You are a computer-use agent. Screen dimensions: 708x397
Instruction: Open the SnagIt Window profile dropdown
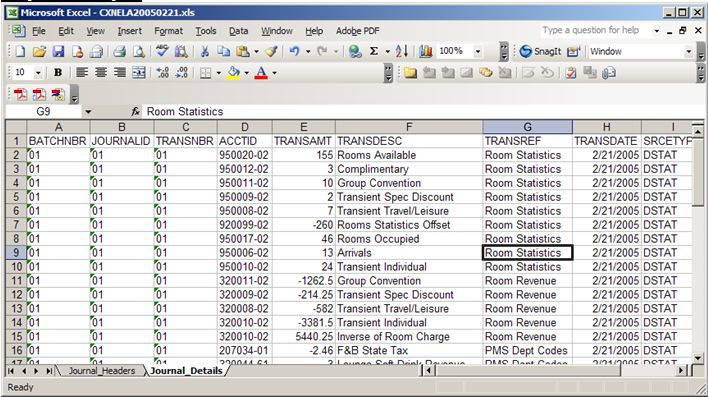(x=688, y=51)
